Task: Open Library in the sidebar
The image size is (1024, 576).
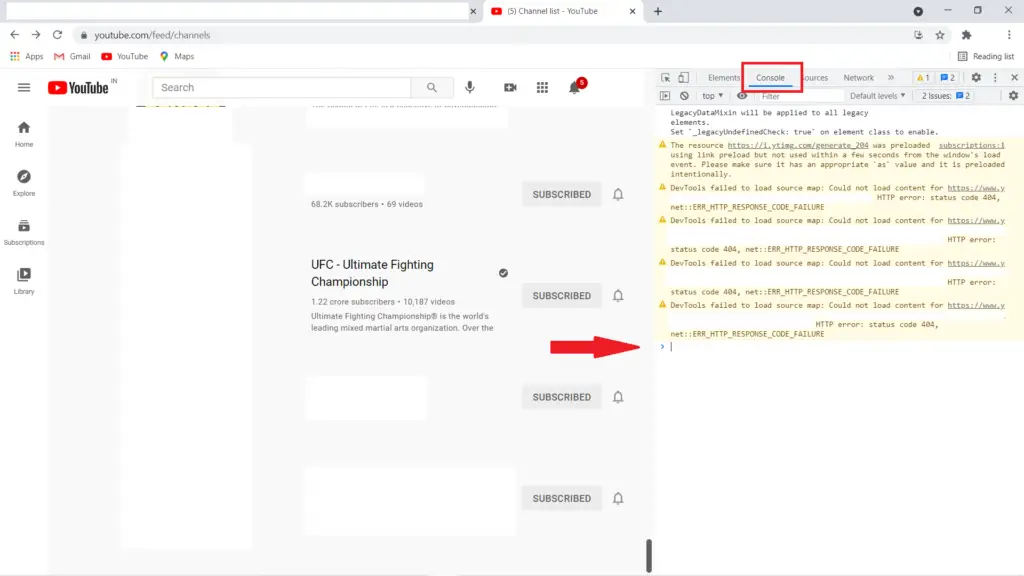Action: point(24,281)
